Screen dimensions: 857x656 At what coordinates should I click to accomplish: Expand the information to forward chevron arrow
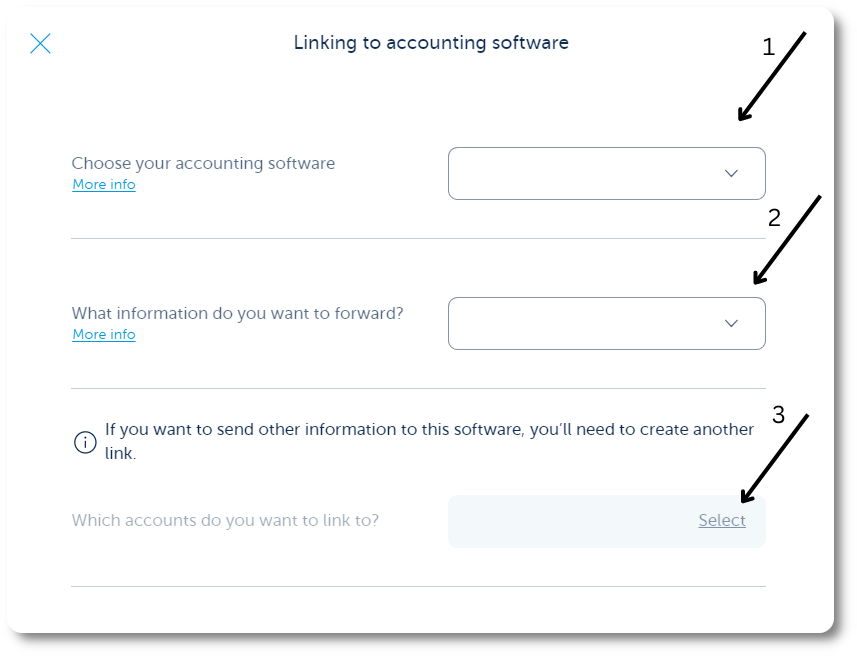click(731, 323)
